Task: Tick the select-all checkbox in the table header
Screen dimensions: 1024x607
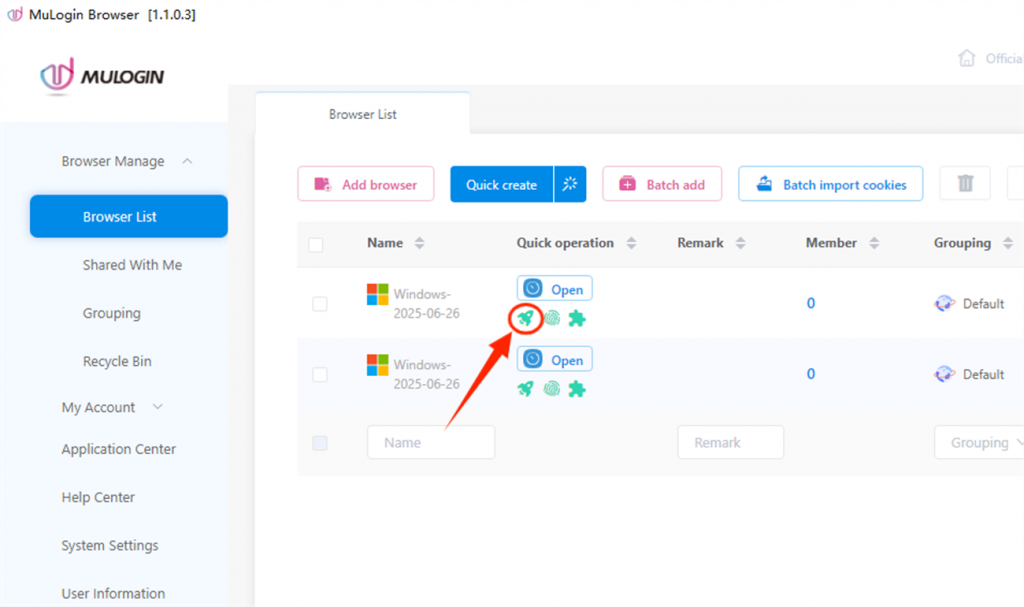Action: click(x=315, y=244)
